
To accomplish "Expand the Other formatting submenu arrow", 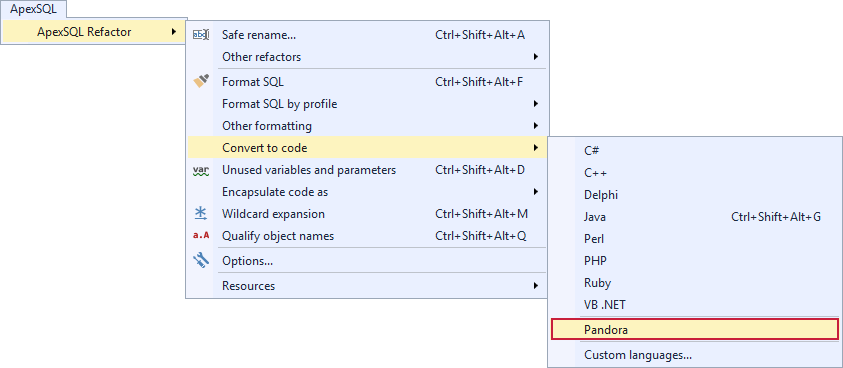I will pyautogui.click(x=536, y=126).
